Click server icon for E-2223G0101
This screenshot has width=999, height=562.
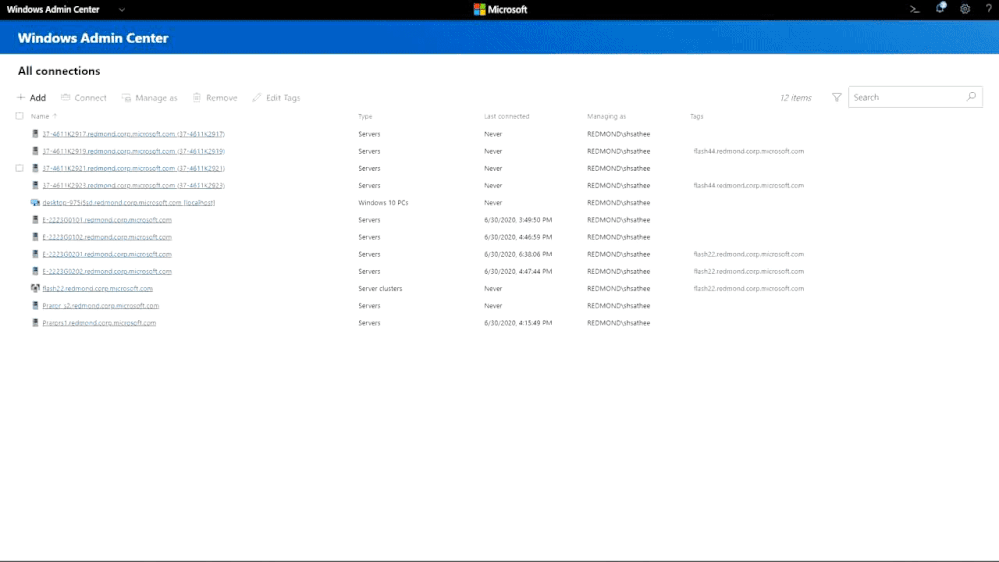35,220
